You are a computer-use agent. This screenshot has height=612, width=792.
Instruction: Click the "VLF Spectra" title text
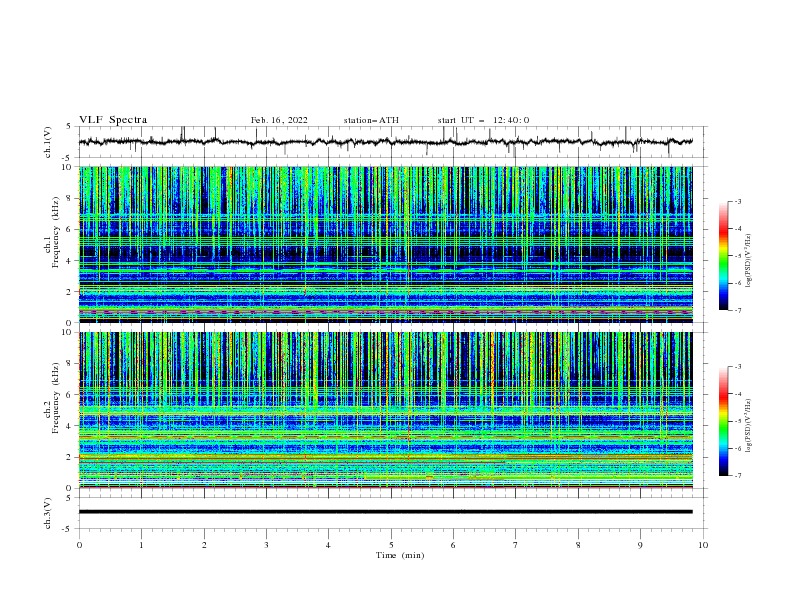[x=113, y=120]
